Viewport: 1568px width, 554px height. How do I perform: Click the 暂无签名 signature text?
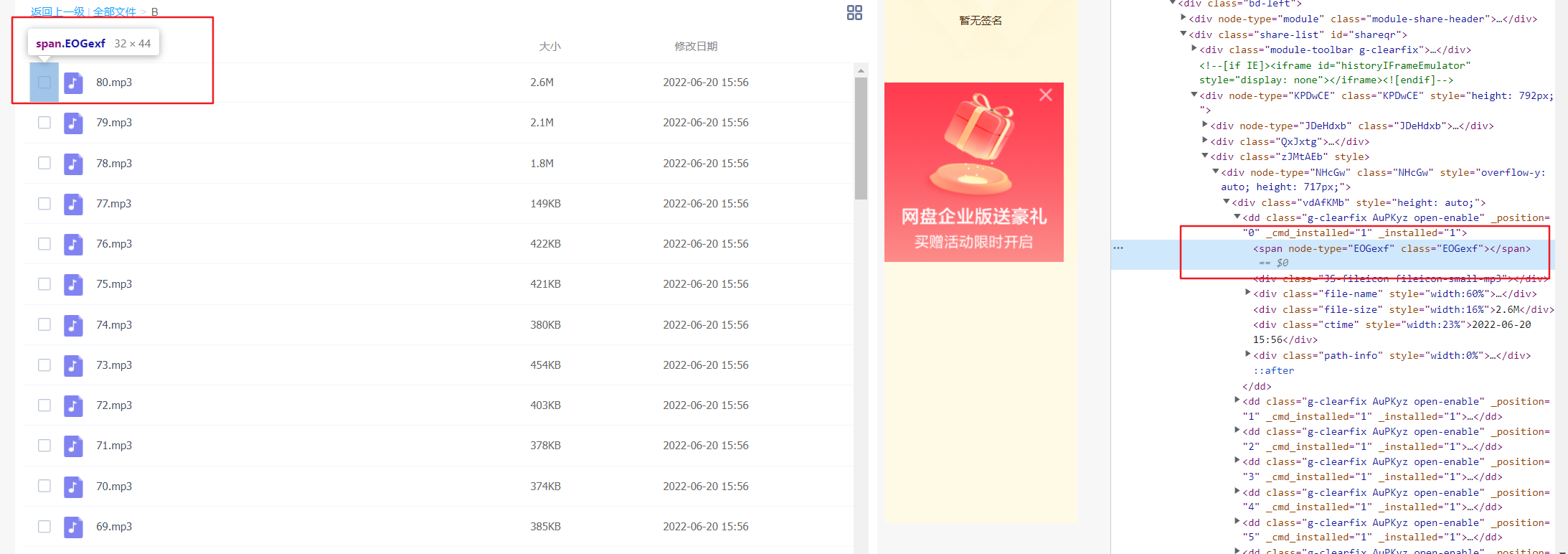[x=981, y=21]
